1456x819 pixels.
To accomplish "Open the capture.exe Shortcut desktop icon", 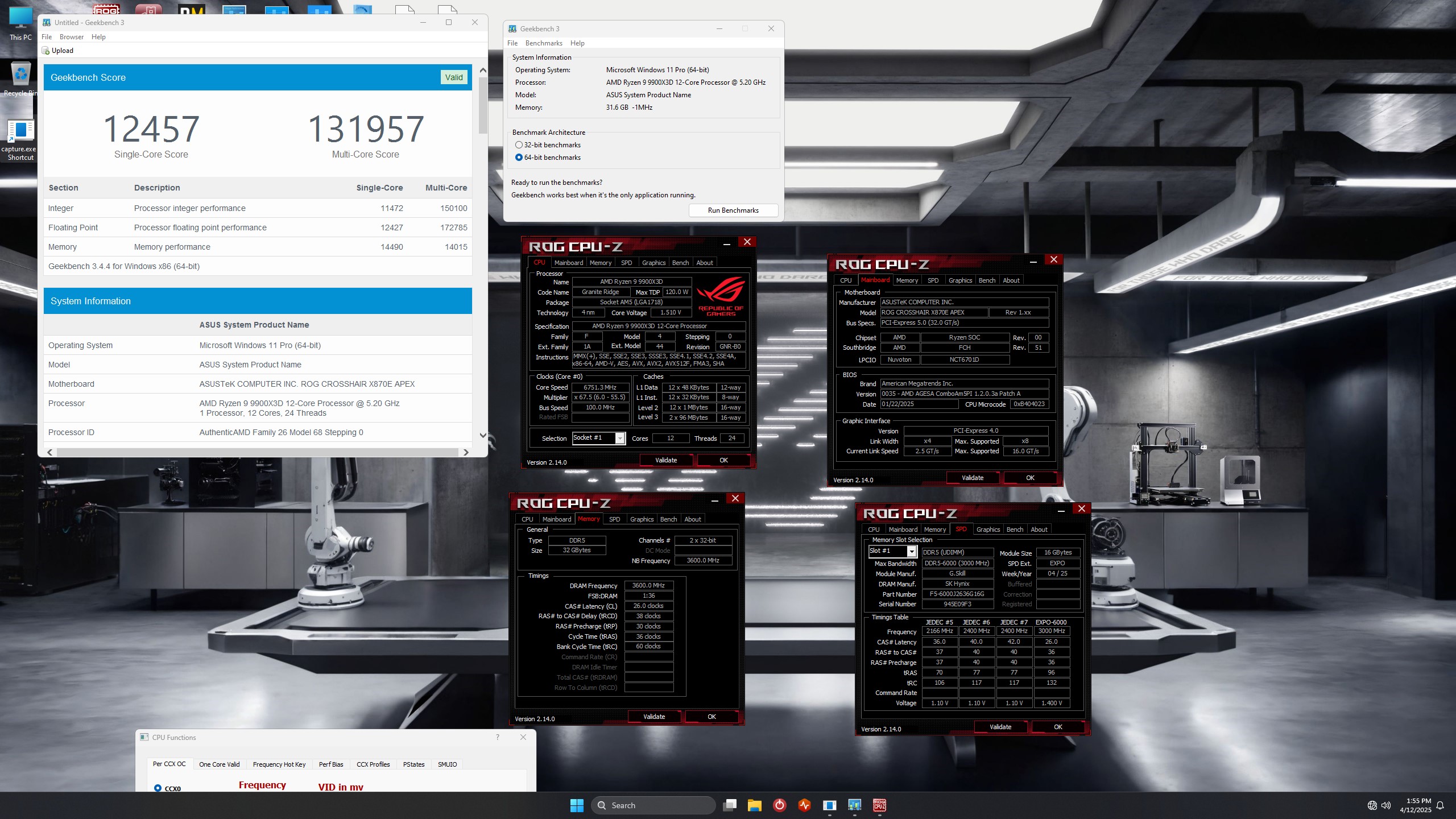I will pos(20,140).
